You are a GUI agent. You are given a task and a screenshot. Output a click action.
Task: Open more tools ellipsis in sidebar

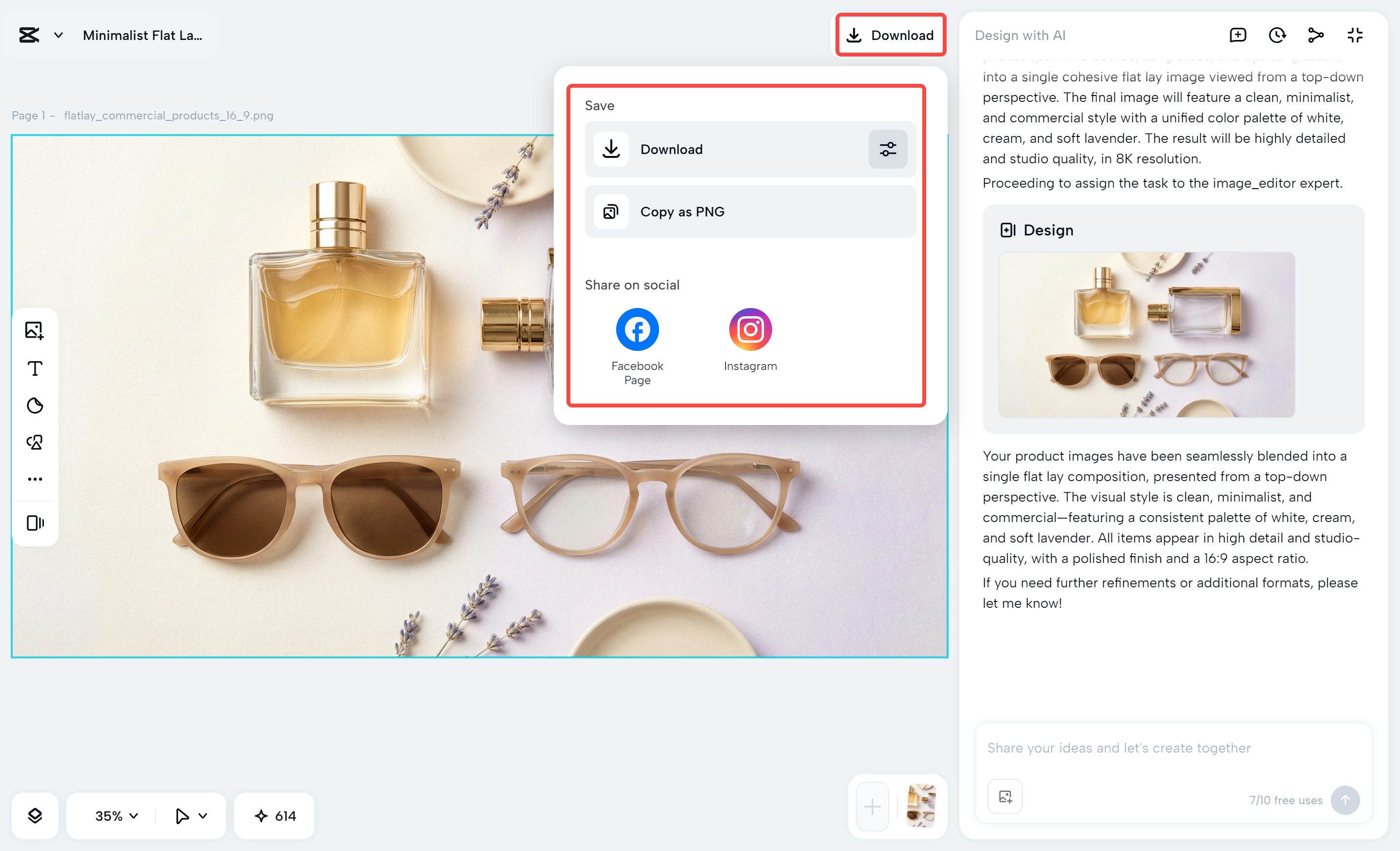coord(35,479)
